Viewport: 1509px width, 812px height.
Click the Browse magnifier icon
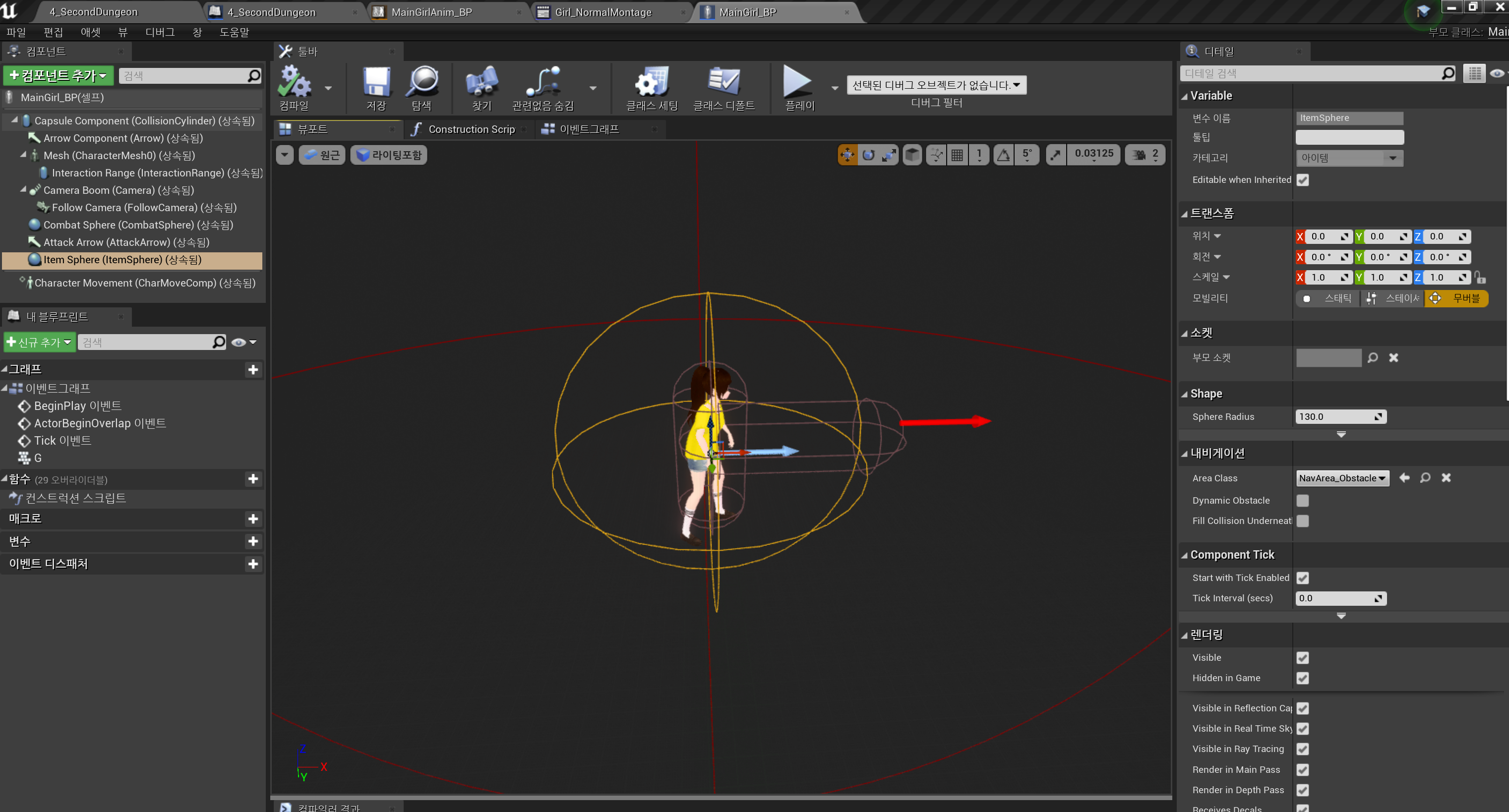click(422, 82)
